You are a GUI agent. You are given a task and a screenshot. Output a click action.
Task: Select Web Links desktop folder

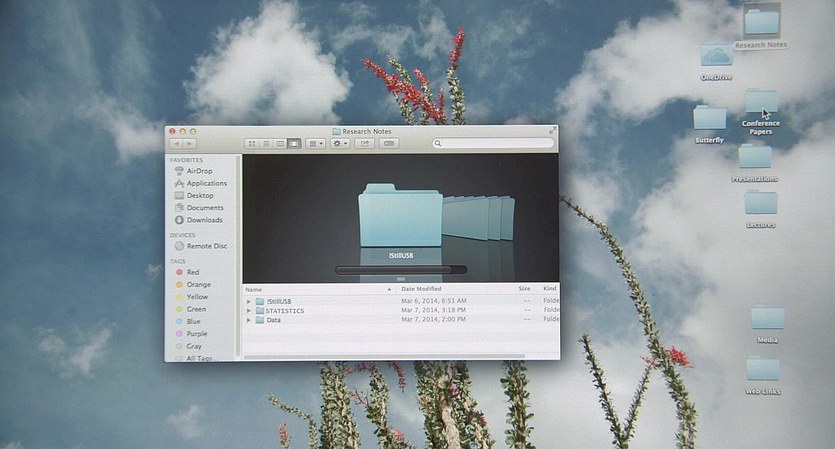[763, 375]
